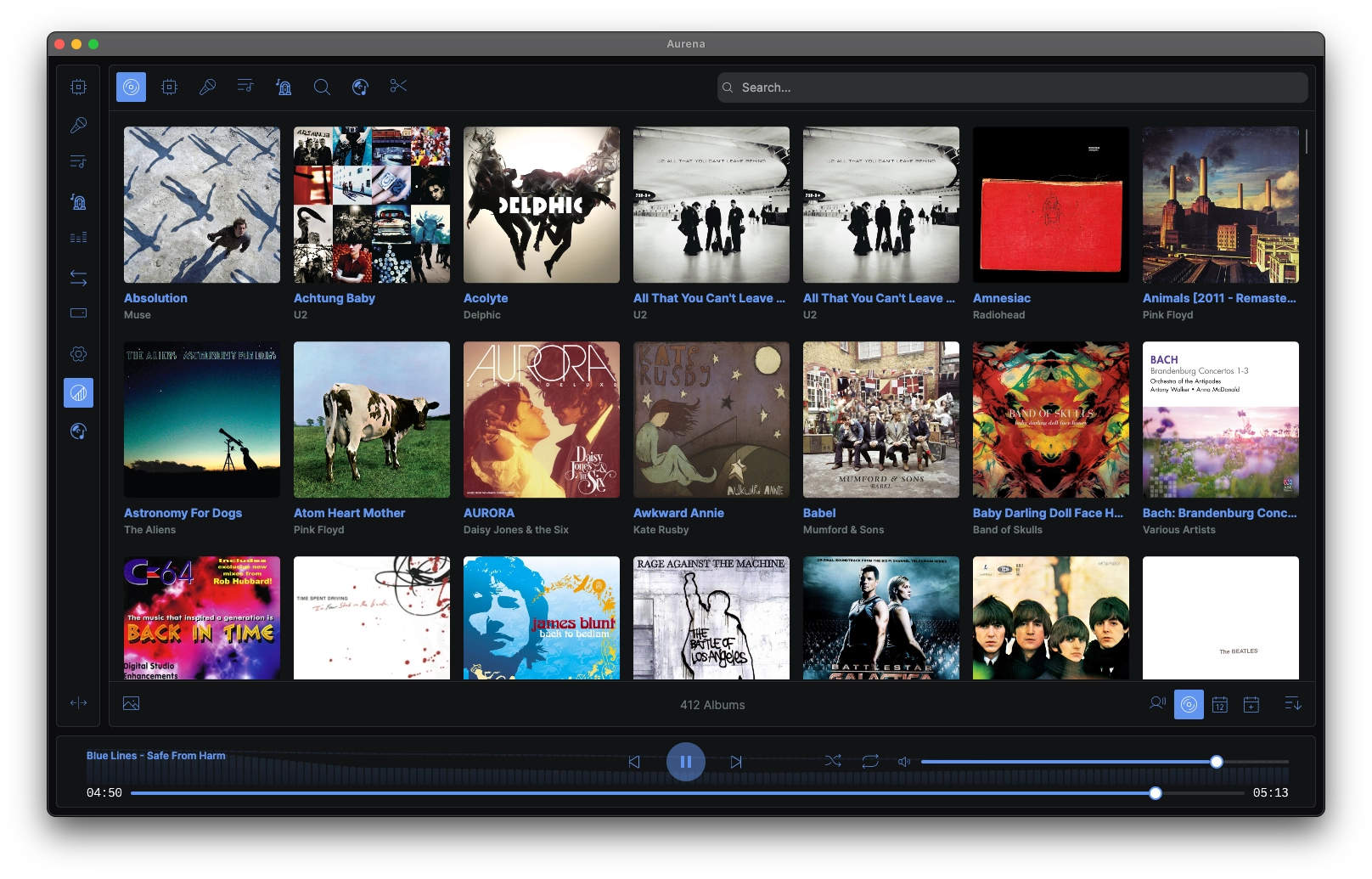Viewport: 1372px width, 879px height.
Task: Open the AURORA album cover
Action: pos(542,420)
